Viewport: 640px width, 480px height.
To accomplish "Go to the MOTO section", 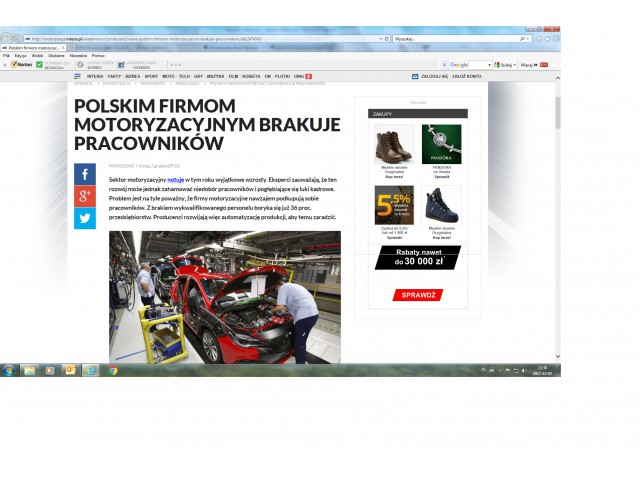I will [168, 76].
